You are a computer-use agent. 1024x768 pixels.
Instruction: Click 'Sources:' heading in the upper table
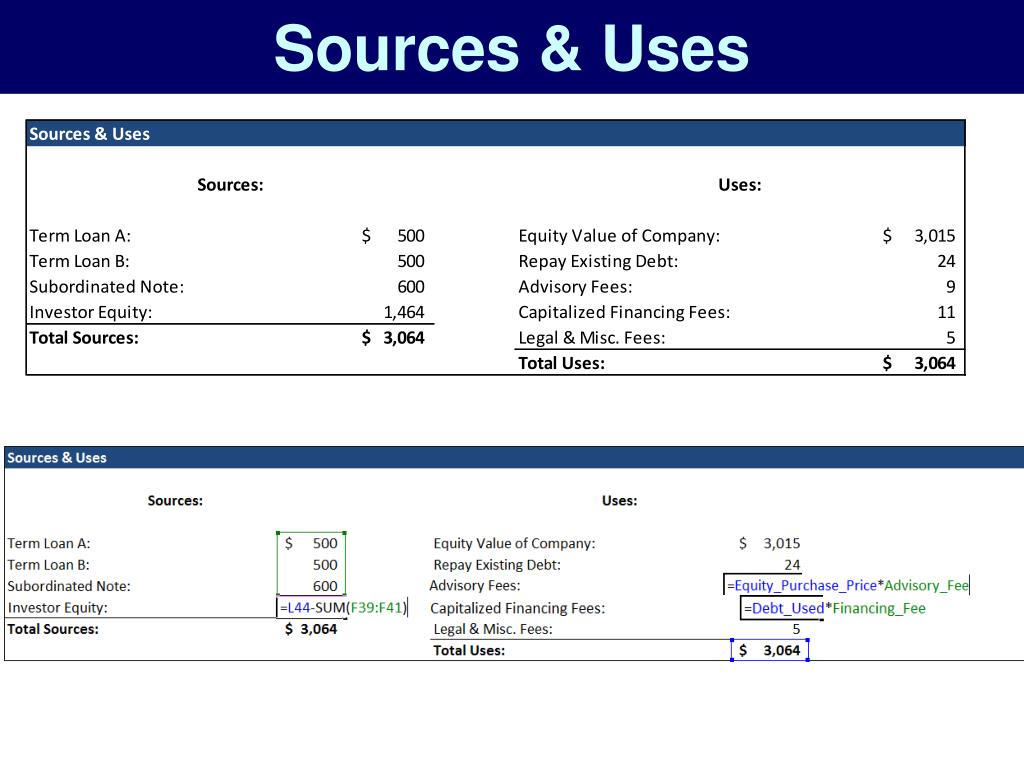coord(231,185)
